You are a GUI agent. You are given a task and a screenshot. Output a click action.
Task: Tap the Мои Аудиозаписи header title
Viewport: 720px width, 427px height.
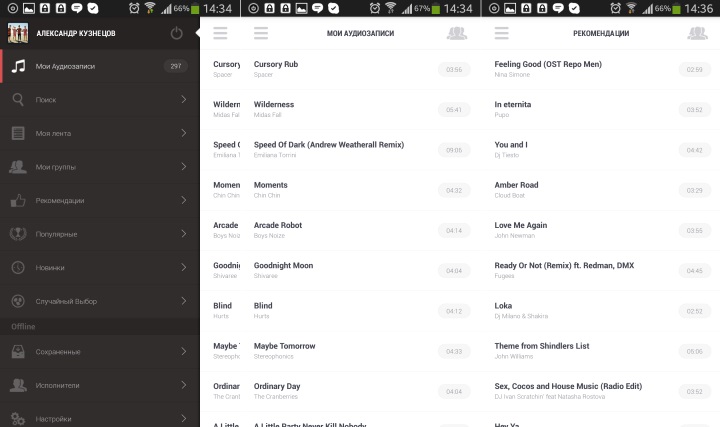(360, 34)
